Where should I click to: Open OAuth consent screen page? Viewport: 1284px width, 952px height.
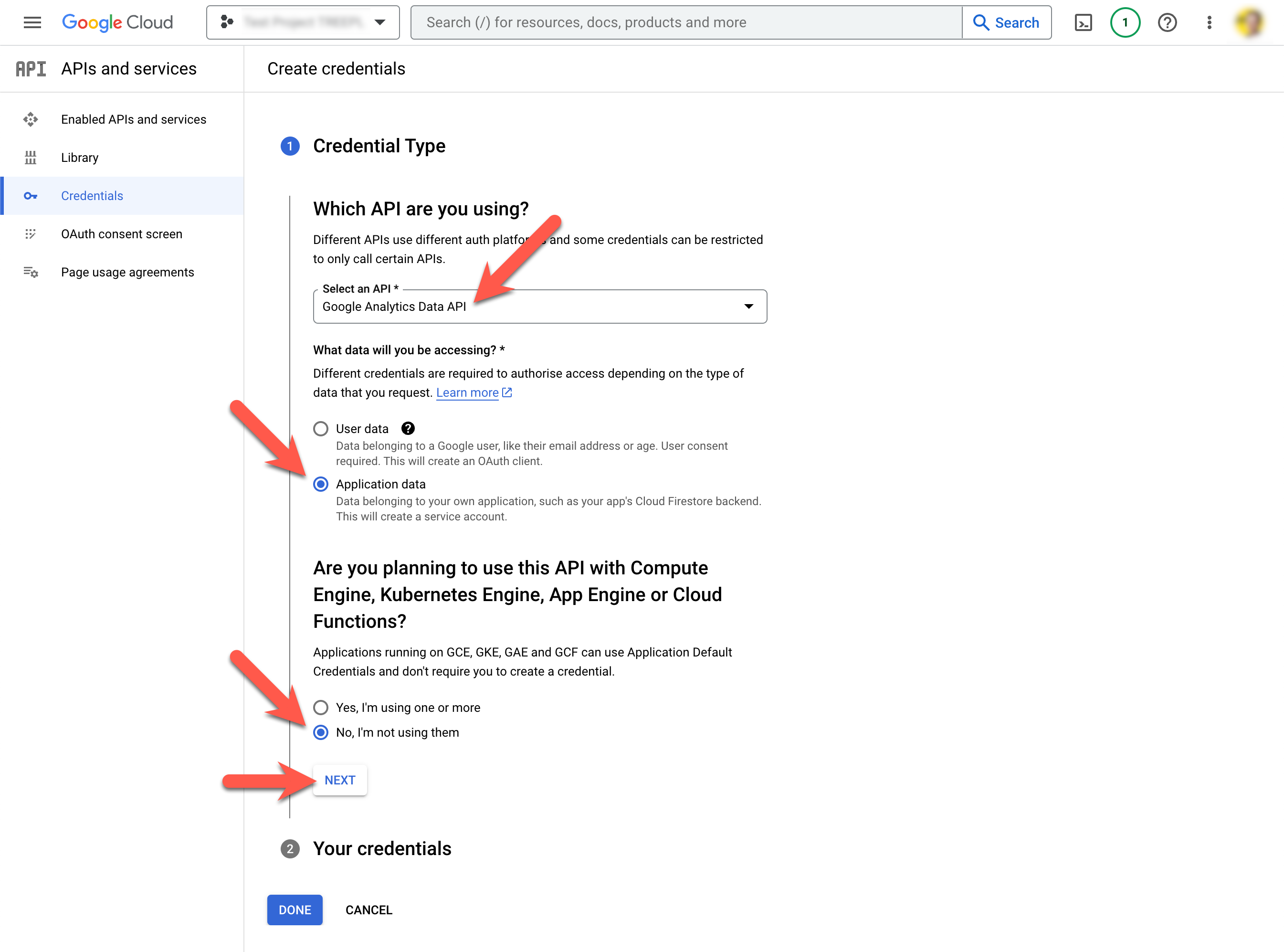point(122,234)
